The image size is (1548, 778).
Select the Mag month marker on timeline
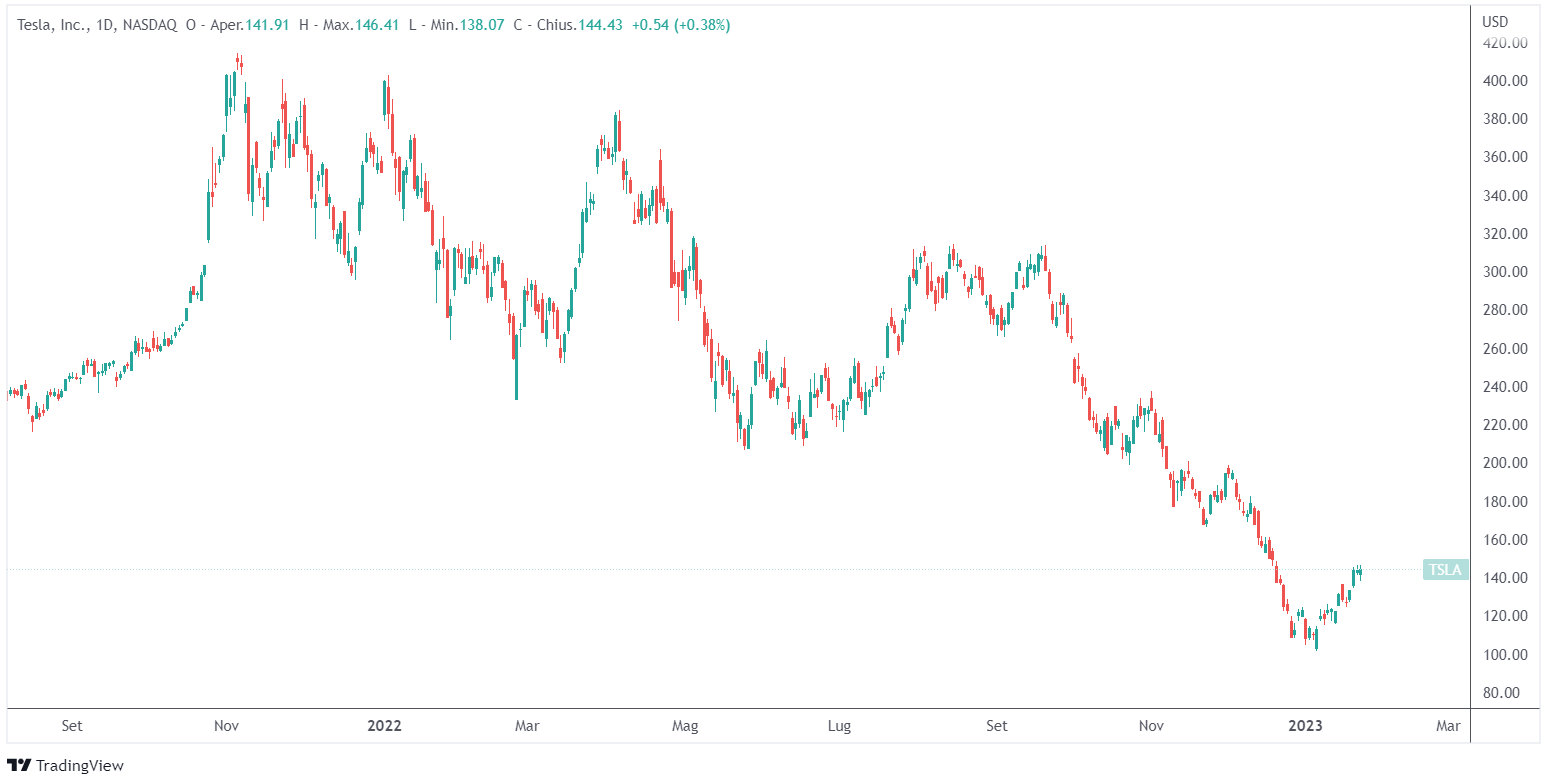click(684, 725)
